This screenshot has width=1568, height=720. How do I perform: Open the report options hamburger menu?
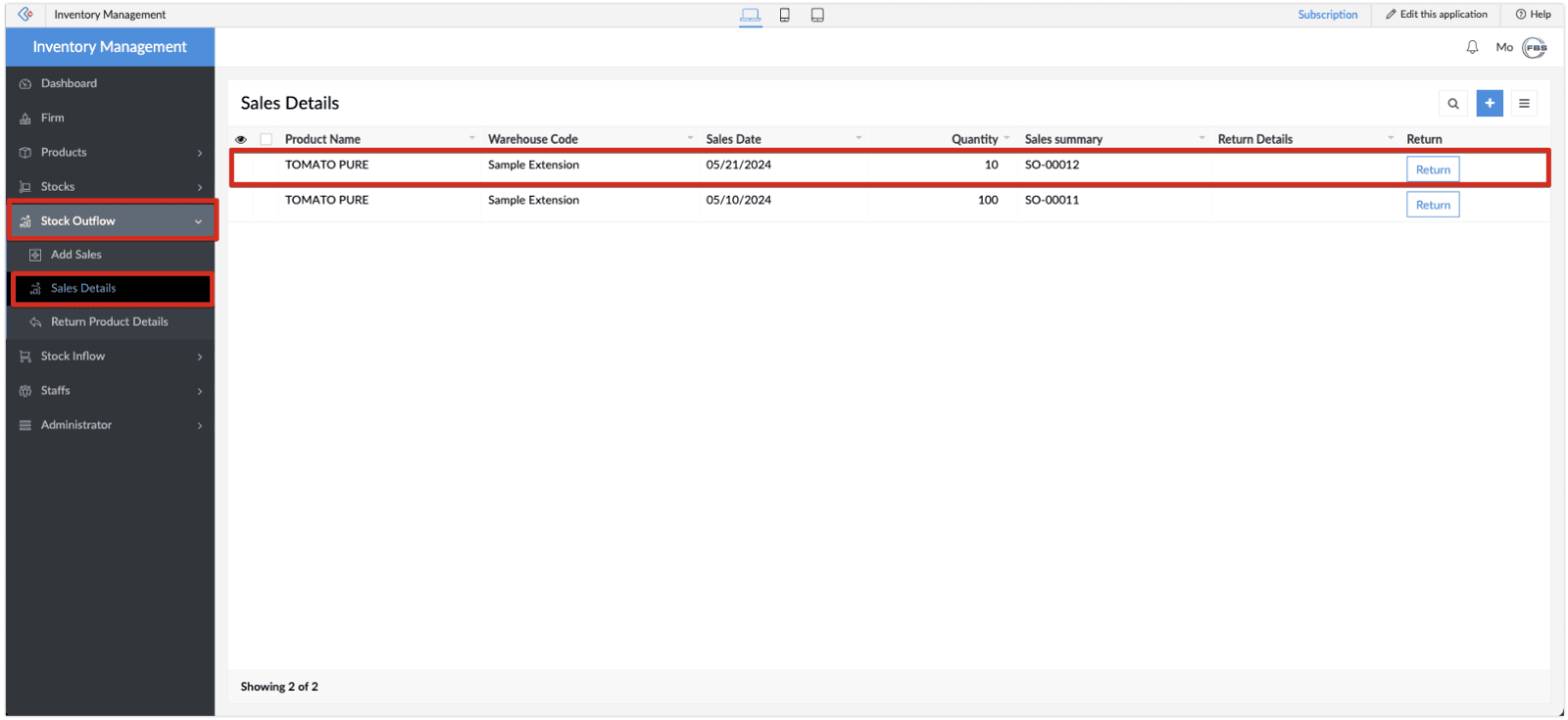click(x=1524, y=103)
